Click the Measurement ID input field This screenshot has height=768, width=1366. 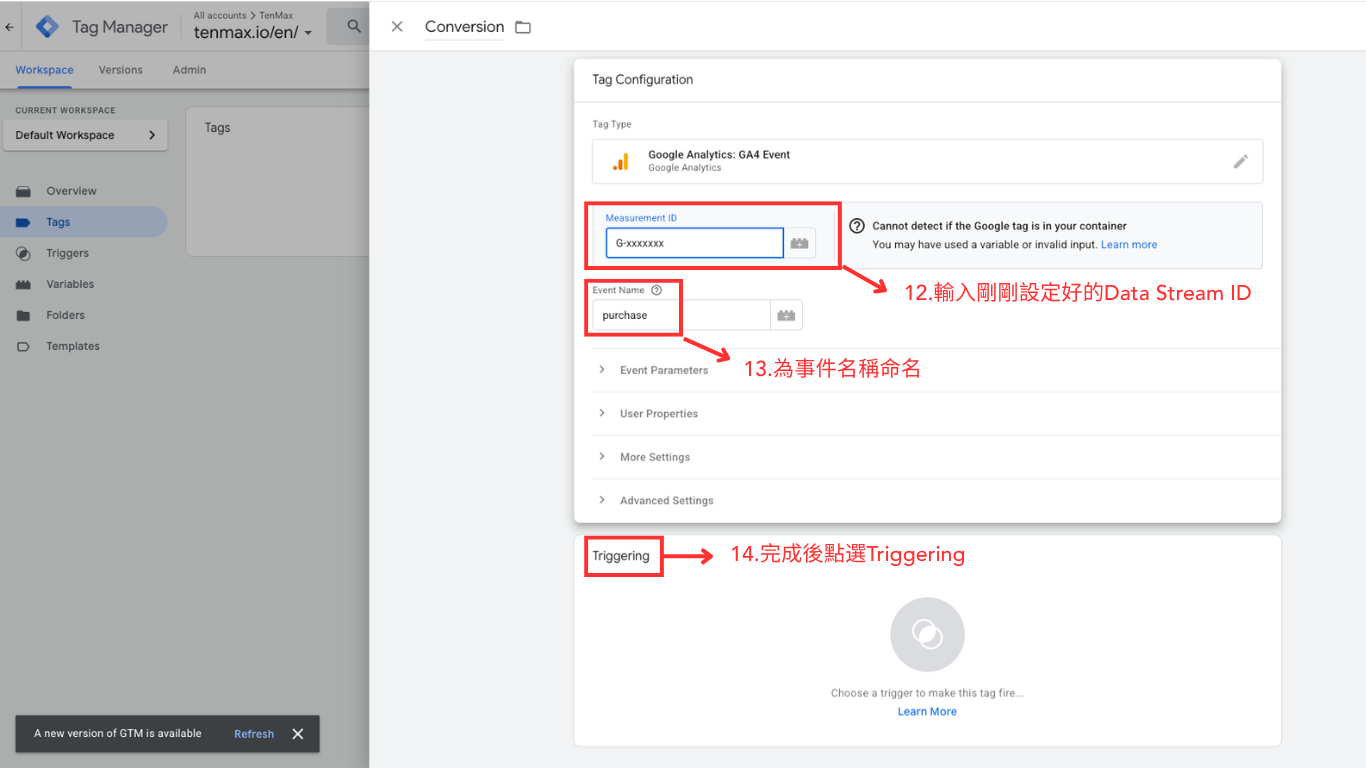(x=694, y=243)
